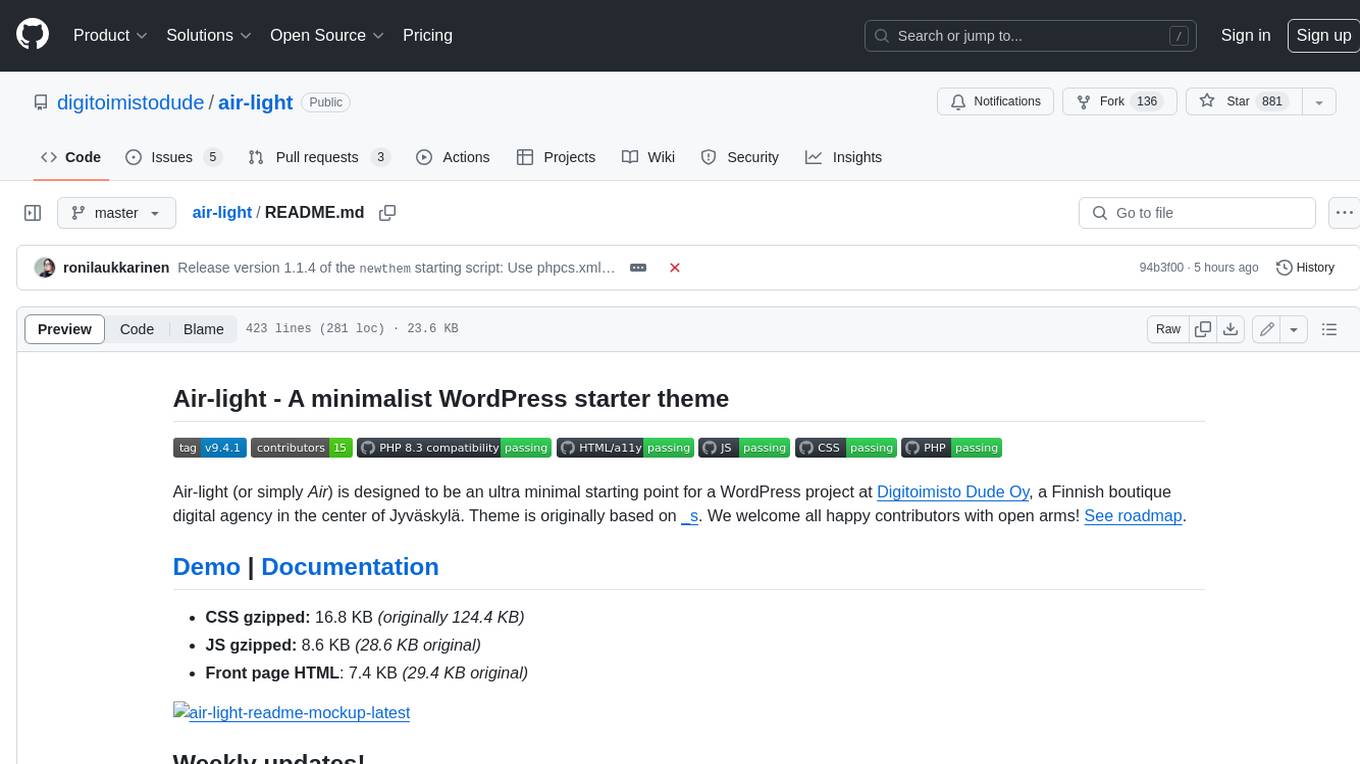
Task: Focus the Go to file field
Action: tap(1197, 213)
